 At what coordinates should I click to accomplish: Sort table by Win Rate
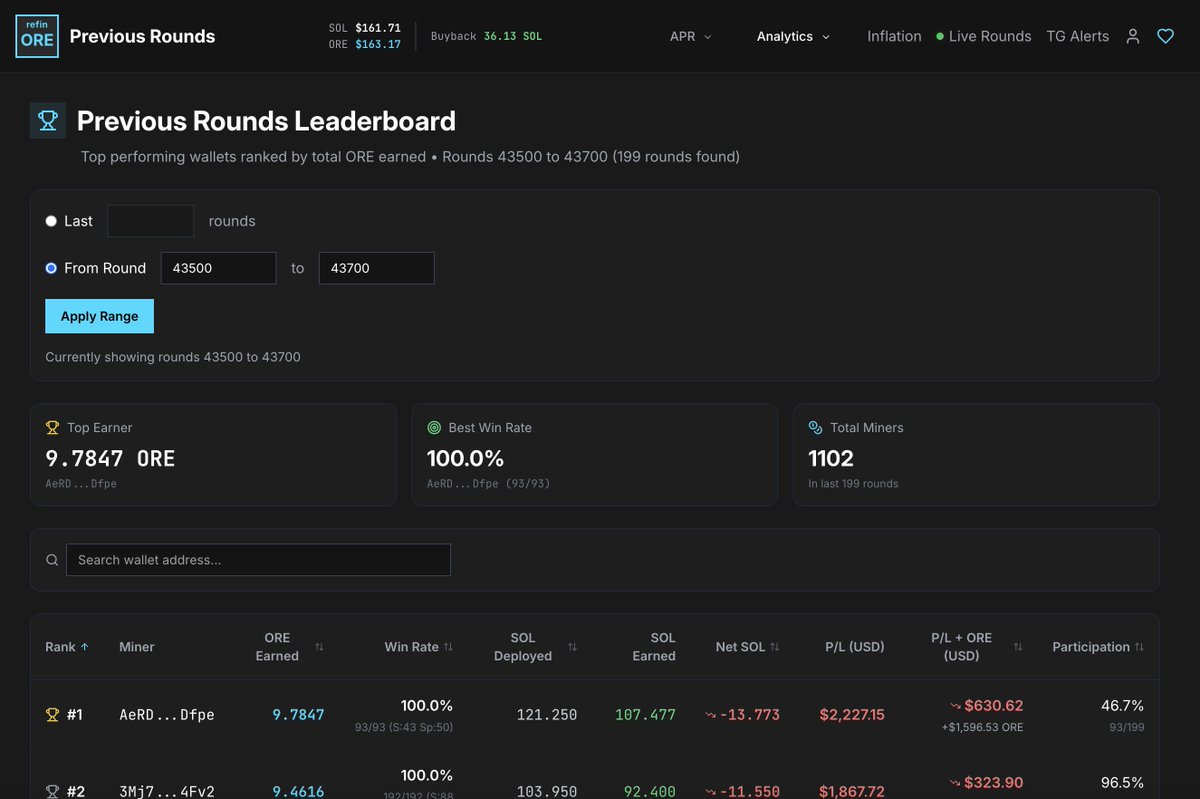coord(448,647)
